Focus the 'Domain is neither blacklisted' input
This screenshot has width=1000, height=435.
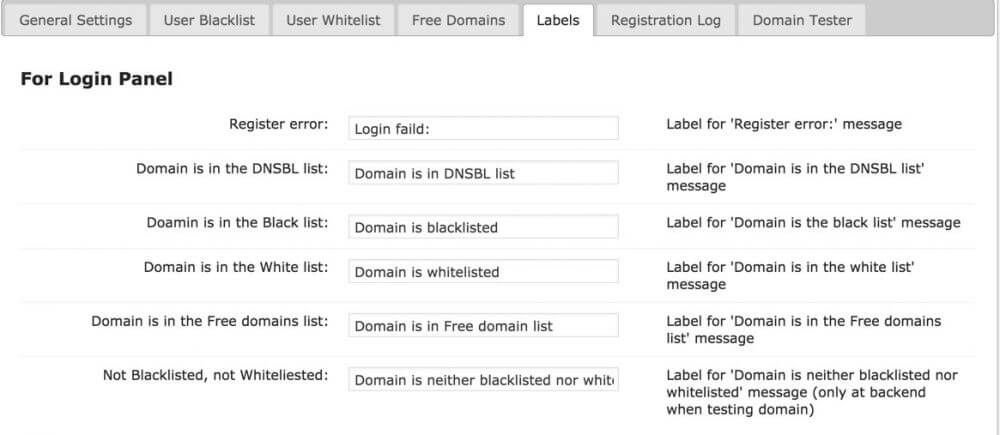pyautogui.click(x=483, y=380)
